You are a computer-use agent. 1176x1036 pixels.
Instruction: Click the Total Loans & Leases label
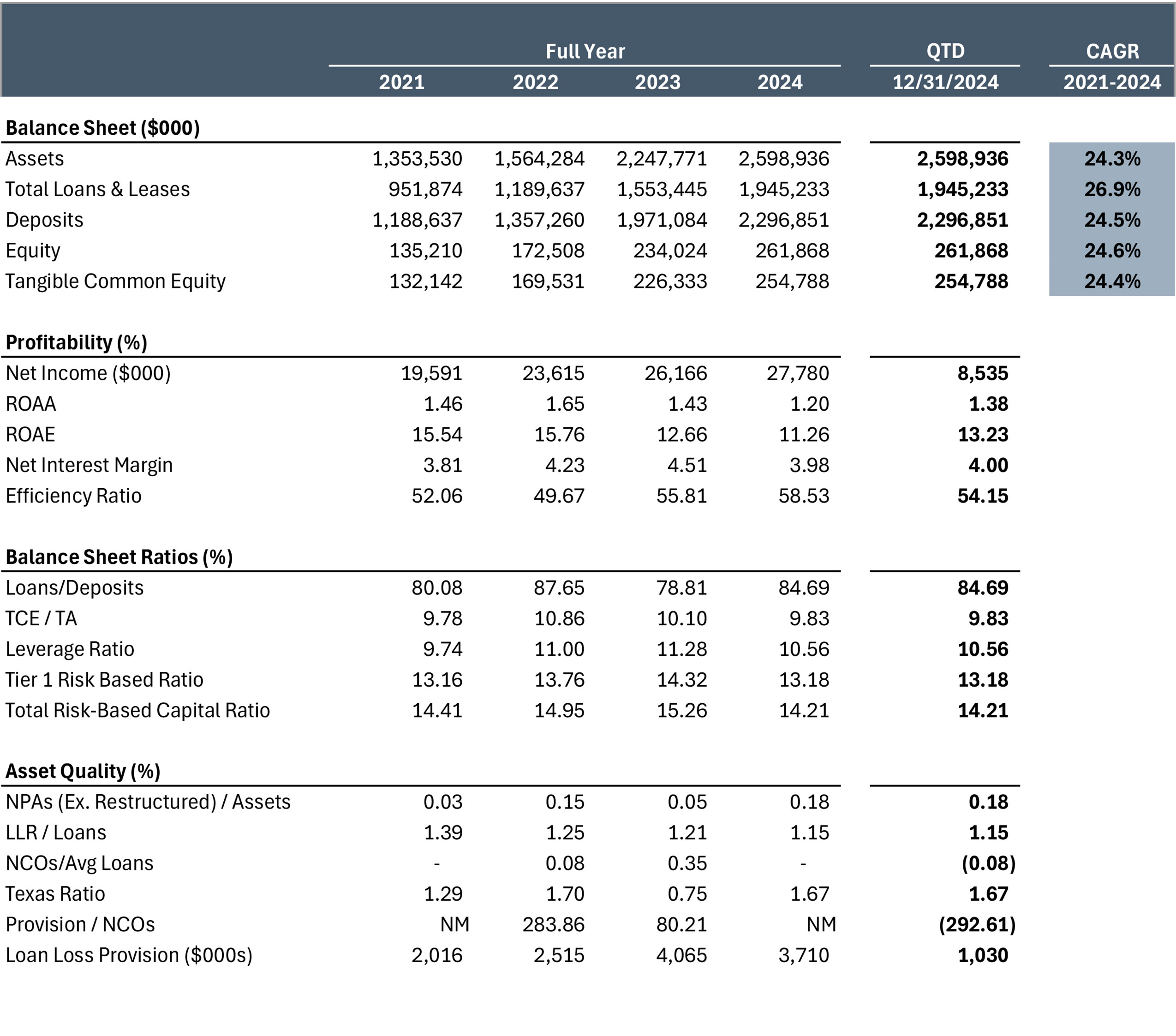click(x=97, y=189)
